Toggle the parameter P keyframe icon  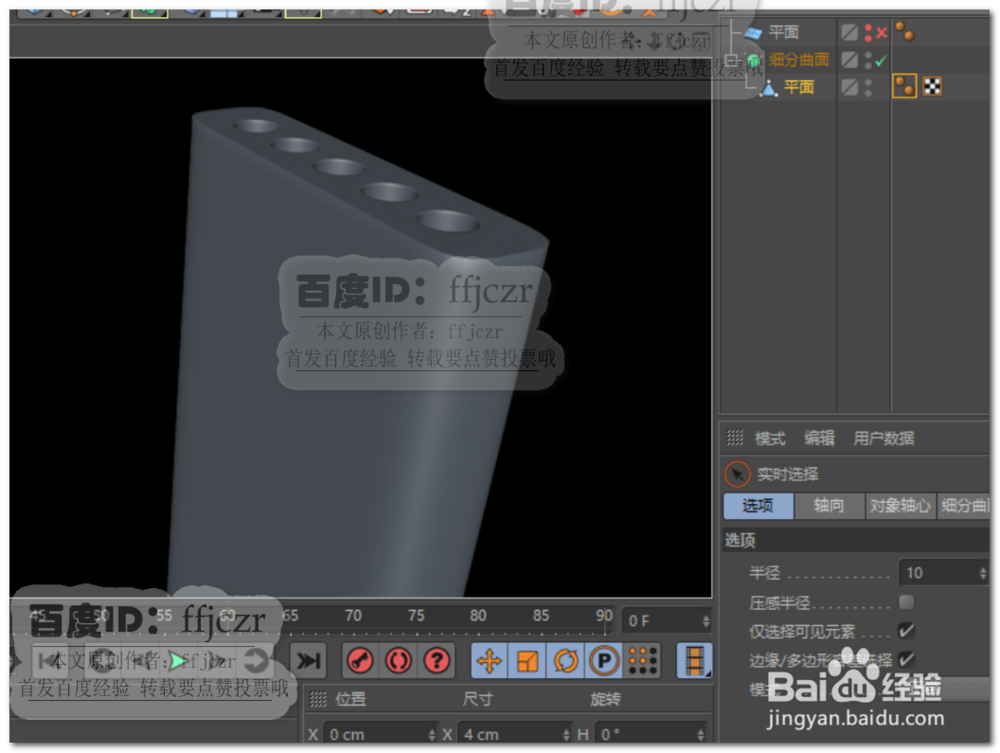point(604,661)
